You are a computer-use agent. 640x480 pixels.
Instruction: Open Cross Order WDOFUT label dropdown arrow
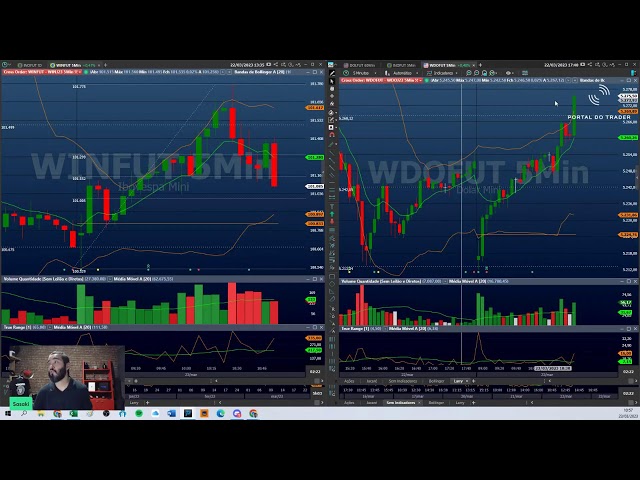(420, 80)
